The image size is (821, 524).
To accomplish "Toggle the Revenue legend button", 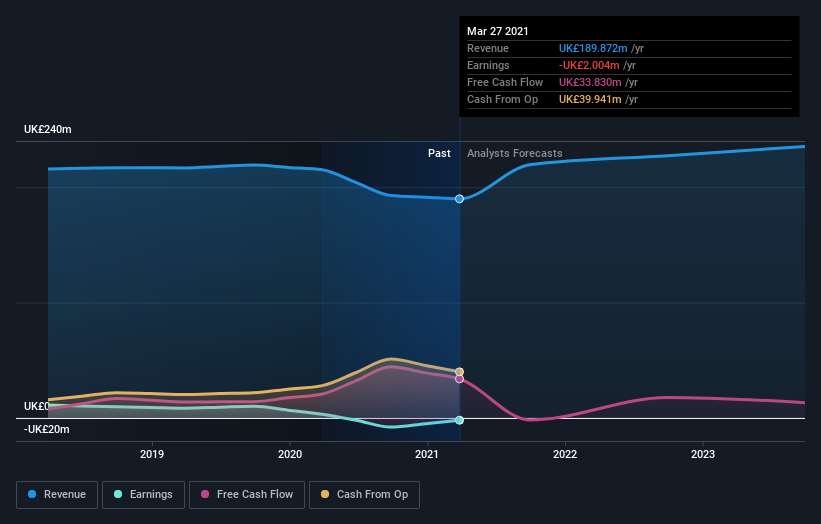I will (x=57, y=495).
